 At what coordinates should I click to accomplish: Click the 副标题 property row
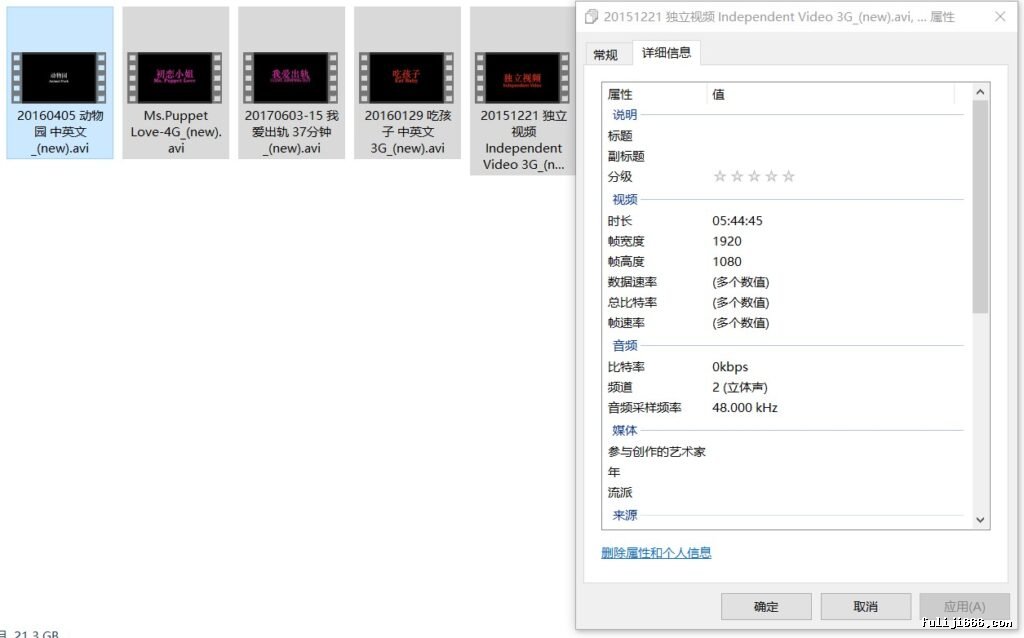click(784, 156)
